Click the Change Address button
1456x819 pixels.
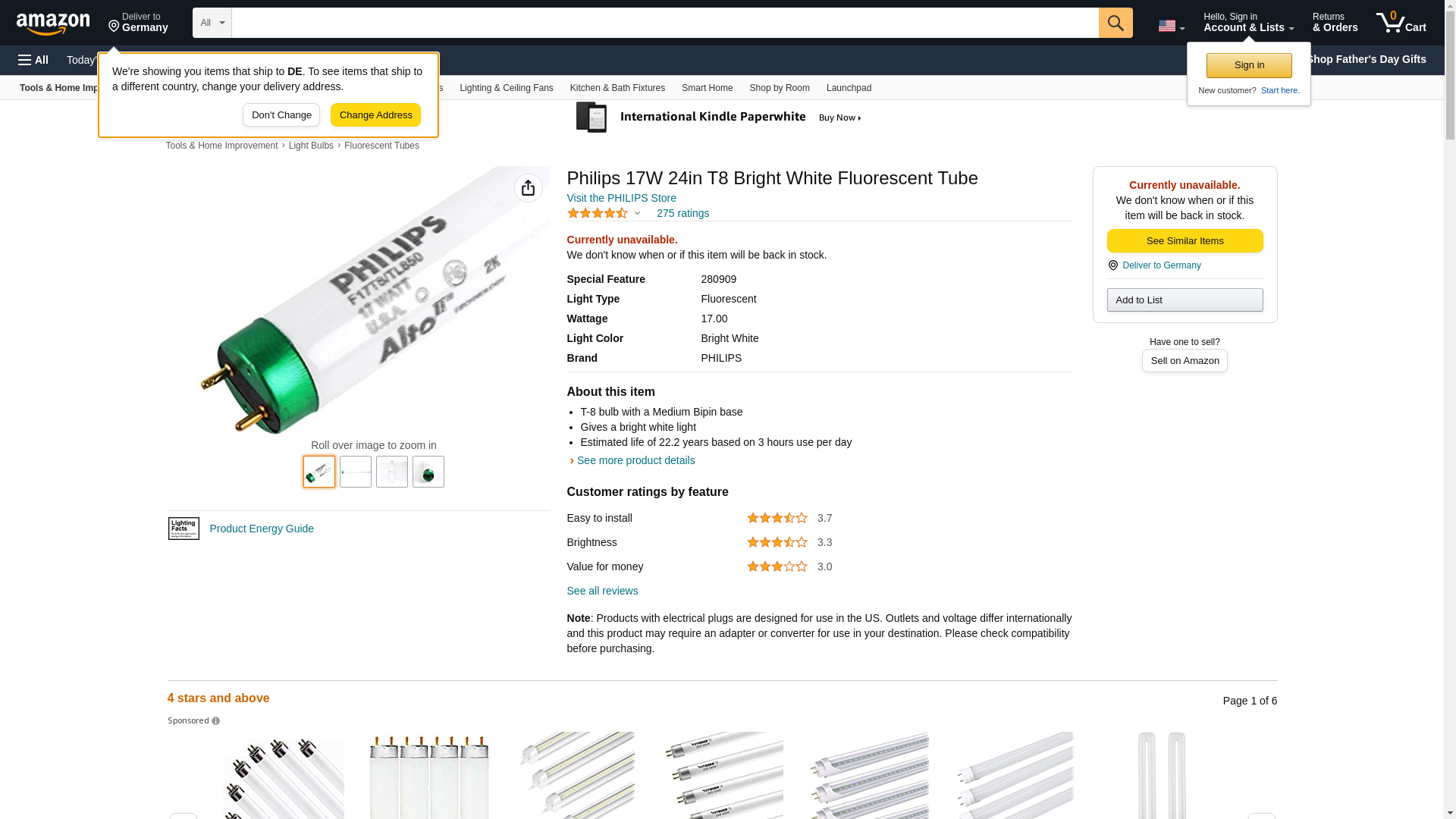click(x=375, y=115)
